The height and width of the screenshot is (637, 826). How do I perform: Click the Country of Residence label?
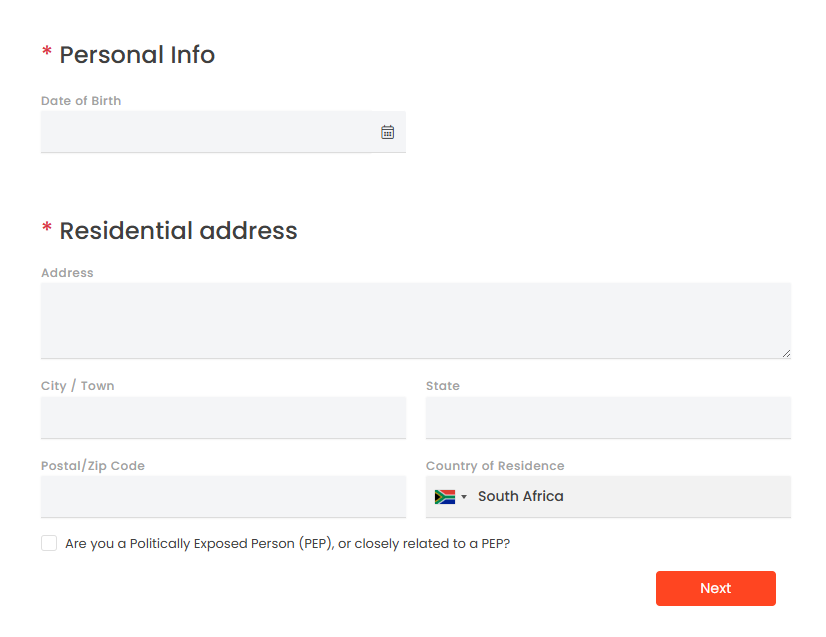coord(495,466)
